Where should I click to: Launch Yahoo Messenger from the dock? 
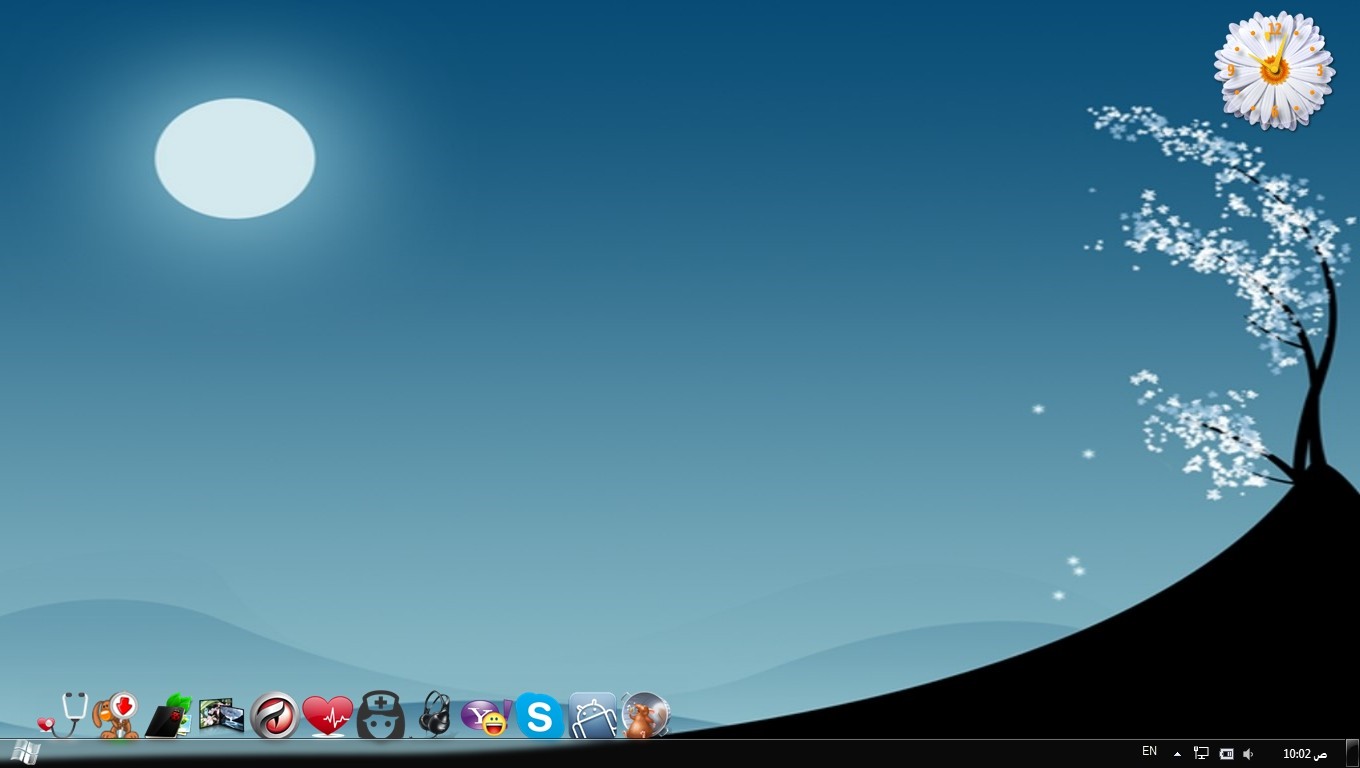[486, 717]
